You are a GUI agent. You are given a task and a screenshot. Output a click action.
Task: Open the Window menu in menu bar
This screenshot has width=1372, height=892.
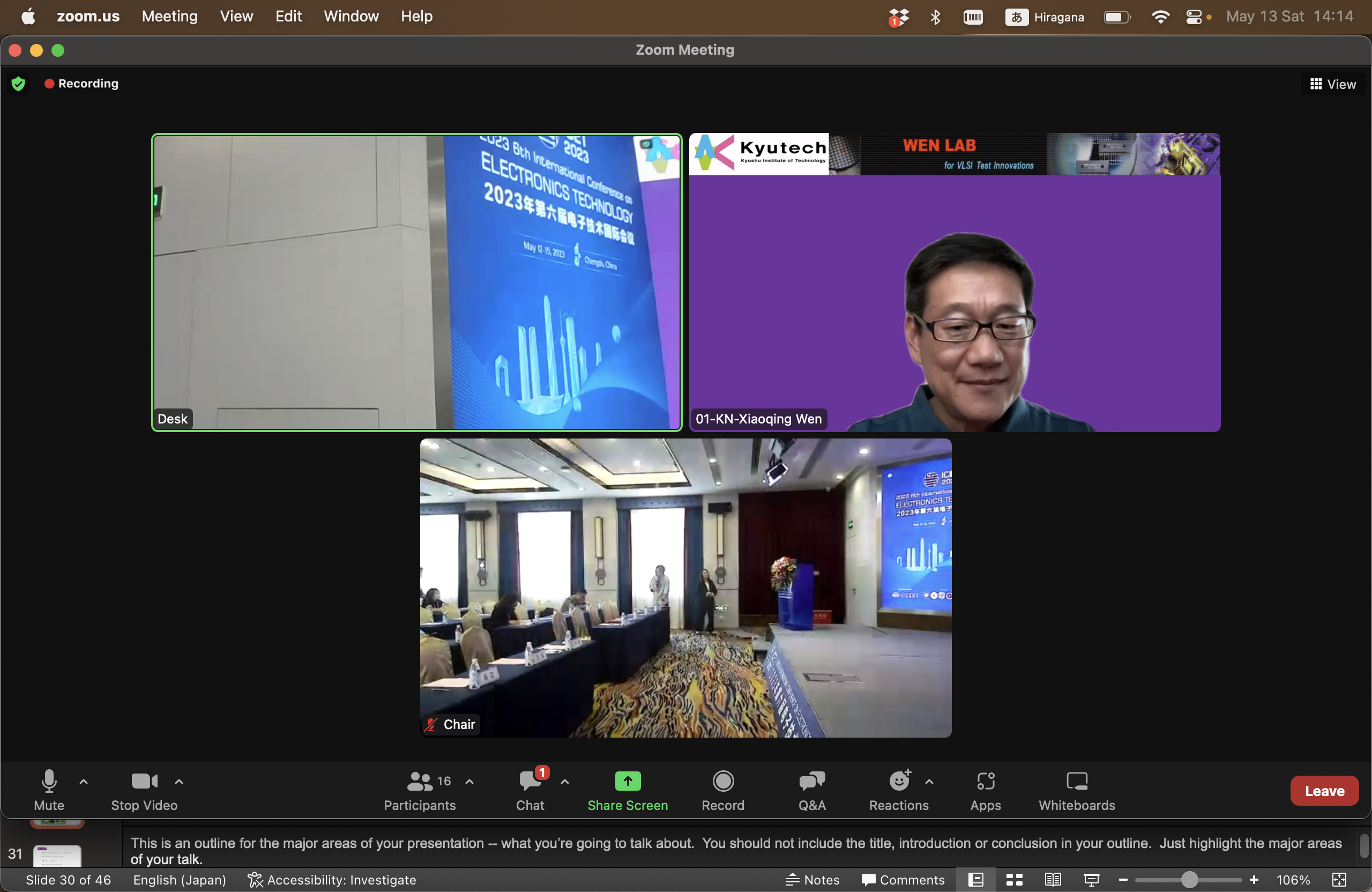351,16
